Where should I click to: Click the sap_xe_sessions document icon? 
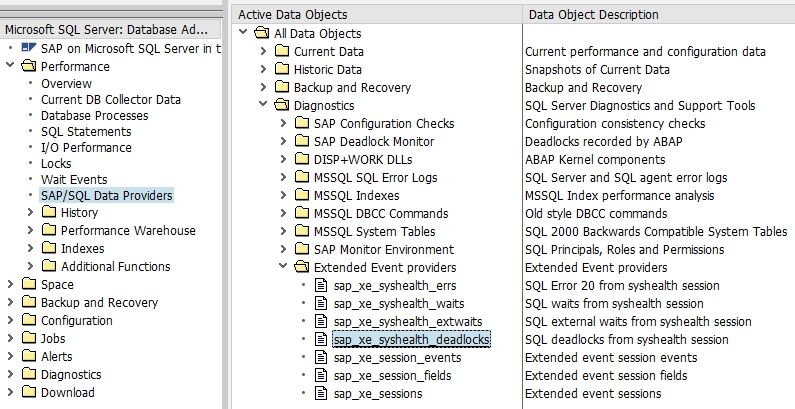(321, 394)
